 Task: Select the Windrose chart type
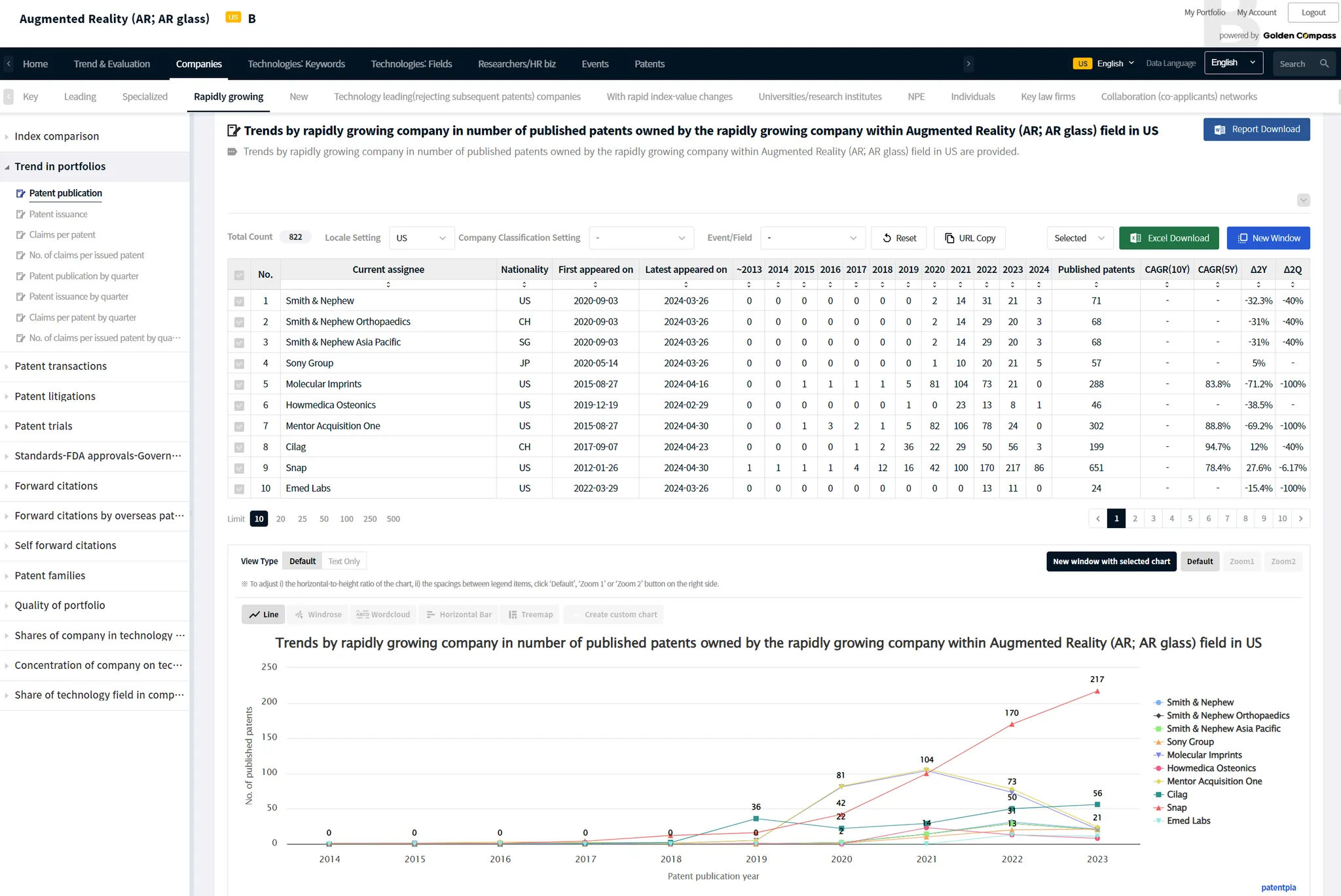[x=318, y=615]
